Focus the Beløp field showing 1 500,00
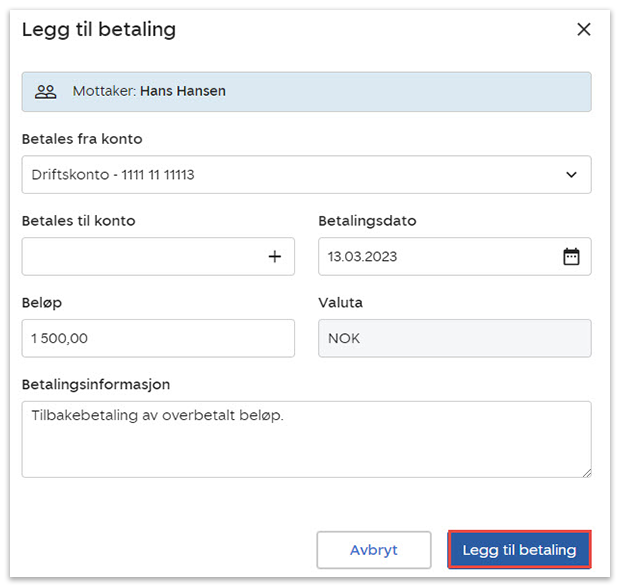 pyautogui.click(x=157, y=339)
